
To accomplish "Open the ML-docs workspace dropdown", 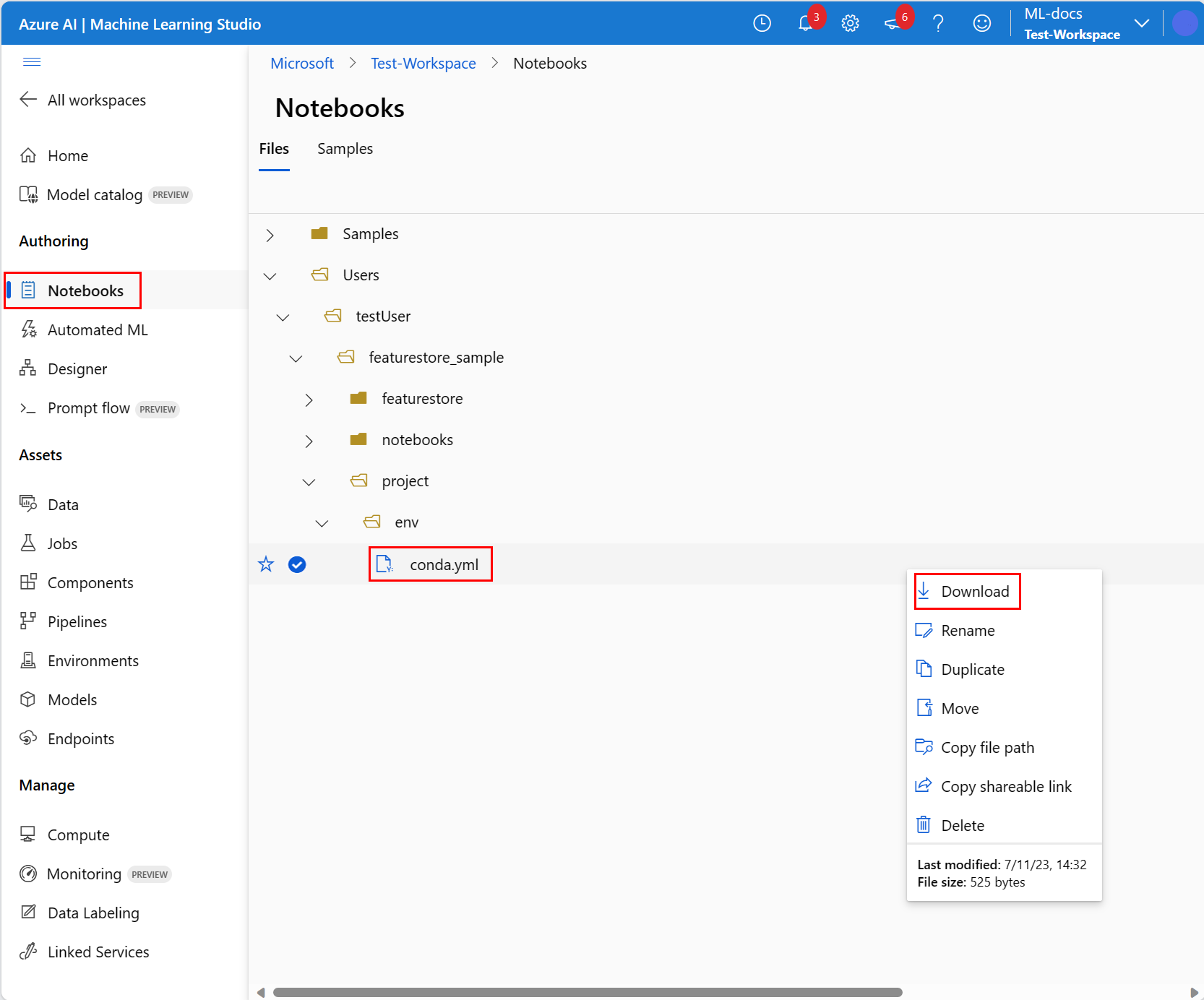I will click(x=1141, y=23).
